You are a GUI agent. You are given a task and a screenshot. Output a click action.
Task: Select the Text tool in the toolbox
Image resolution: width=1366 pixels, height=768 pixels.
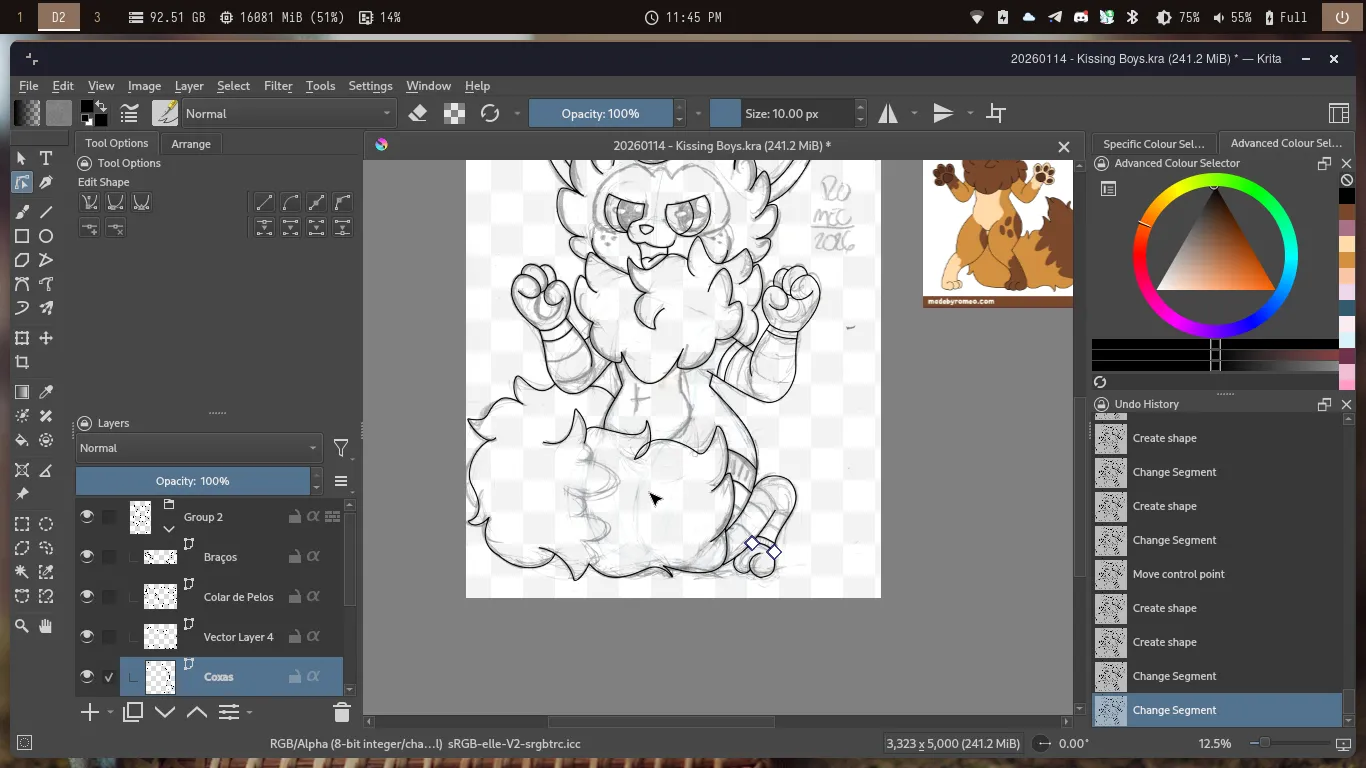(x=46, y=158)
